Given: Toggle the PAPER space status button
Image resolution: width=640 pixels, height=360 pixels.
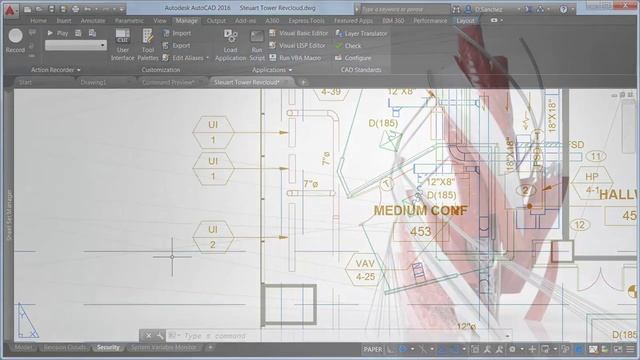Looking at the screenshot, I should coord(373,349).
